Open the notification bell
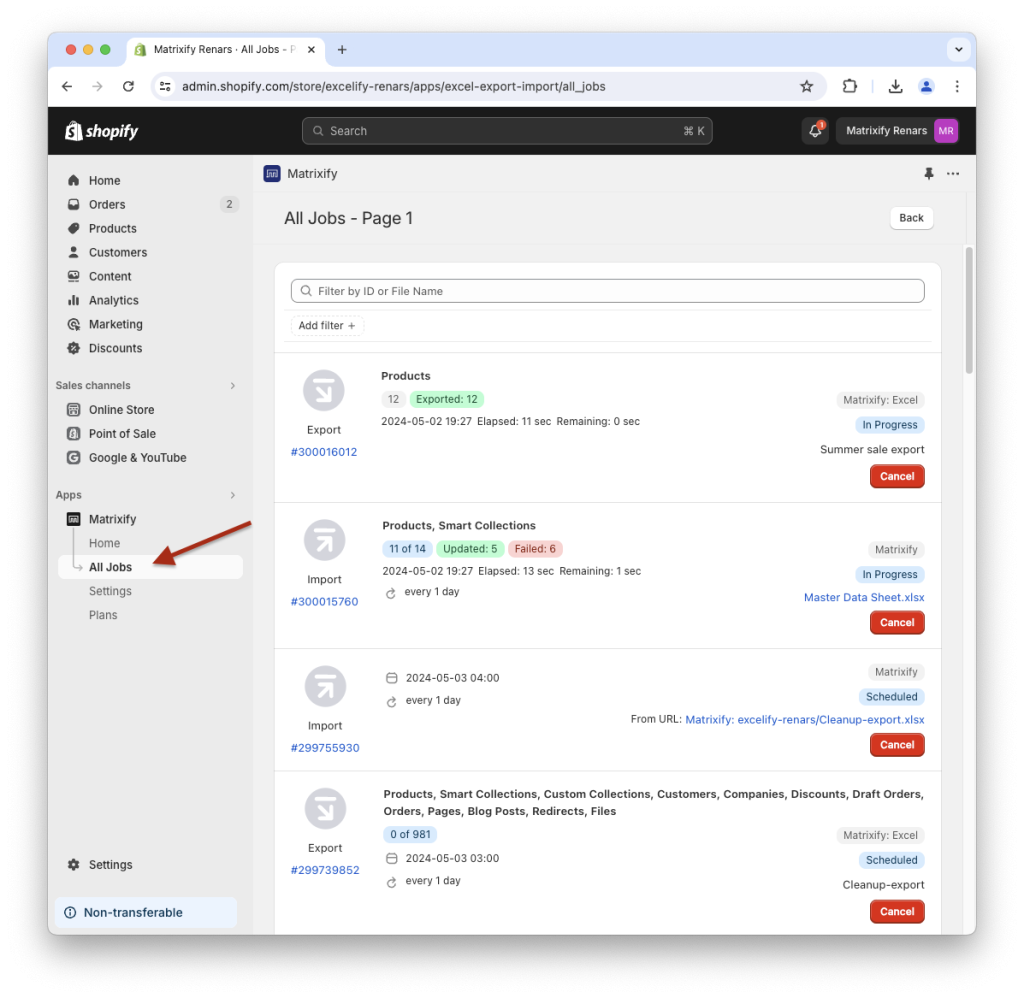This screenshot has height=998, width=1024. pyautogui.click(x=815, y=130)
